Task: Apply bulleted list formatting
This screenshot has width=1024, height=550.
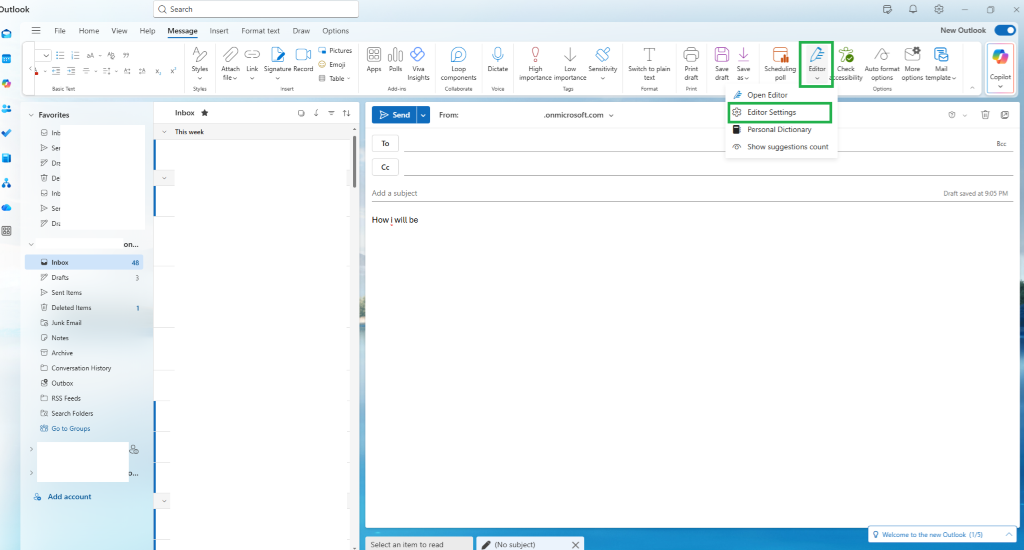Action: (60, 56)
